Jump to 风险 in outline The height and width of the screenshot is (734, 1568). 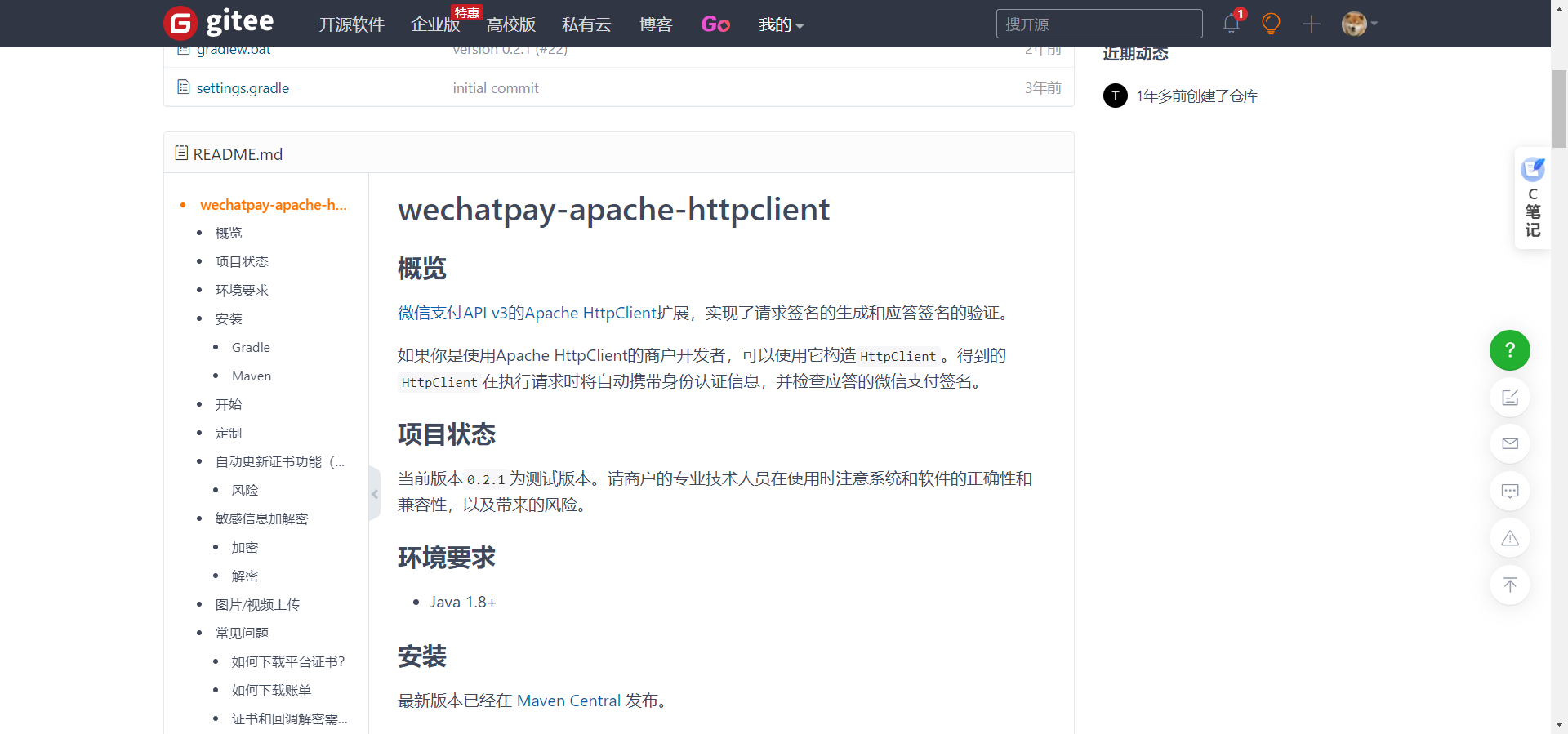pyautogui.click(x=245, y=490)
